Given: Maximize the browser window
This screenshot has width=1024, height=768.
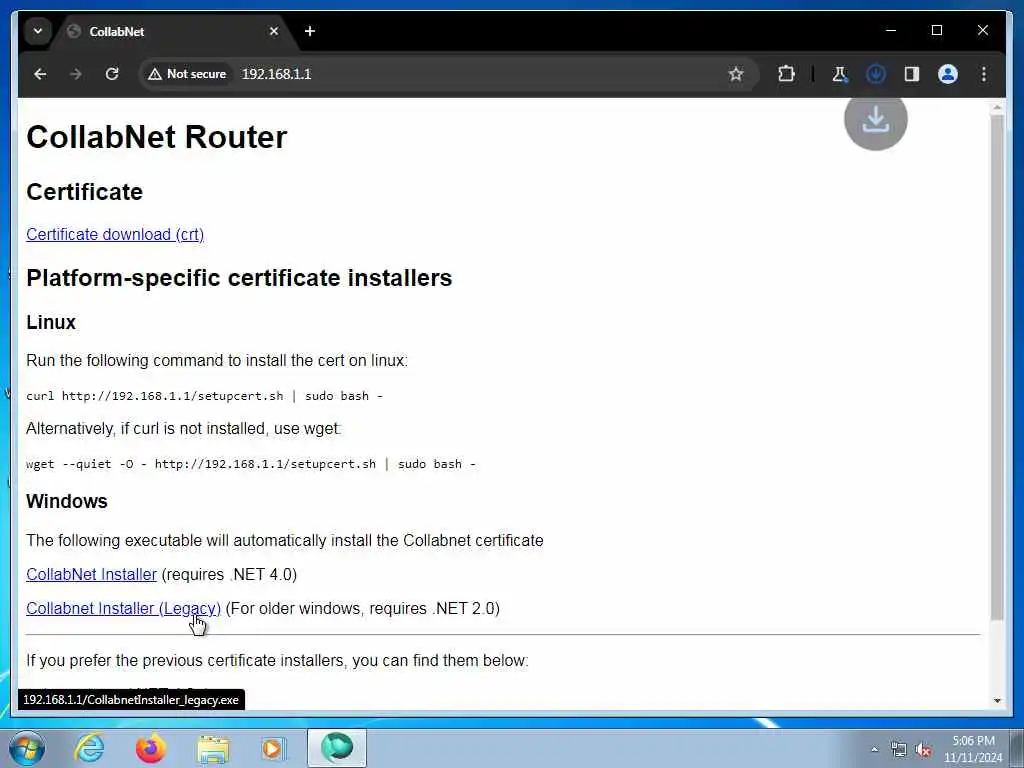Looking at the screenshot, I should [x=936, y=30].
